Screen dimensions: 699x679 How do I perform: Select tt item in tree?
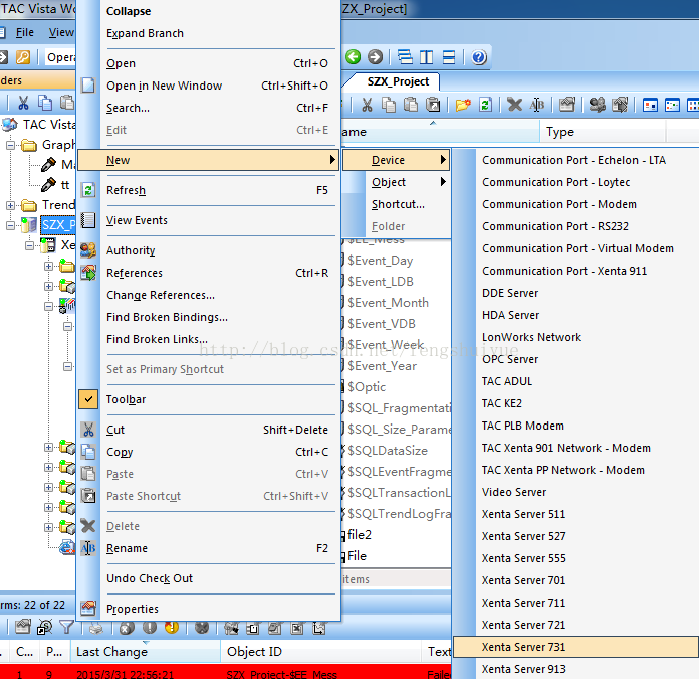pos(65,185)
